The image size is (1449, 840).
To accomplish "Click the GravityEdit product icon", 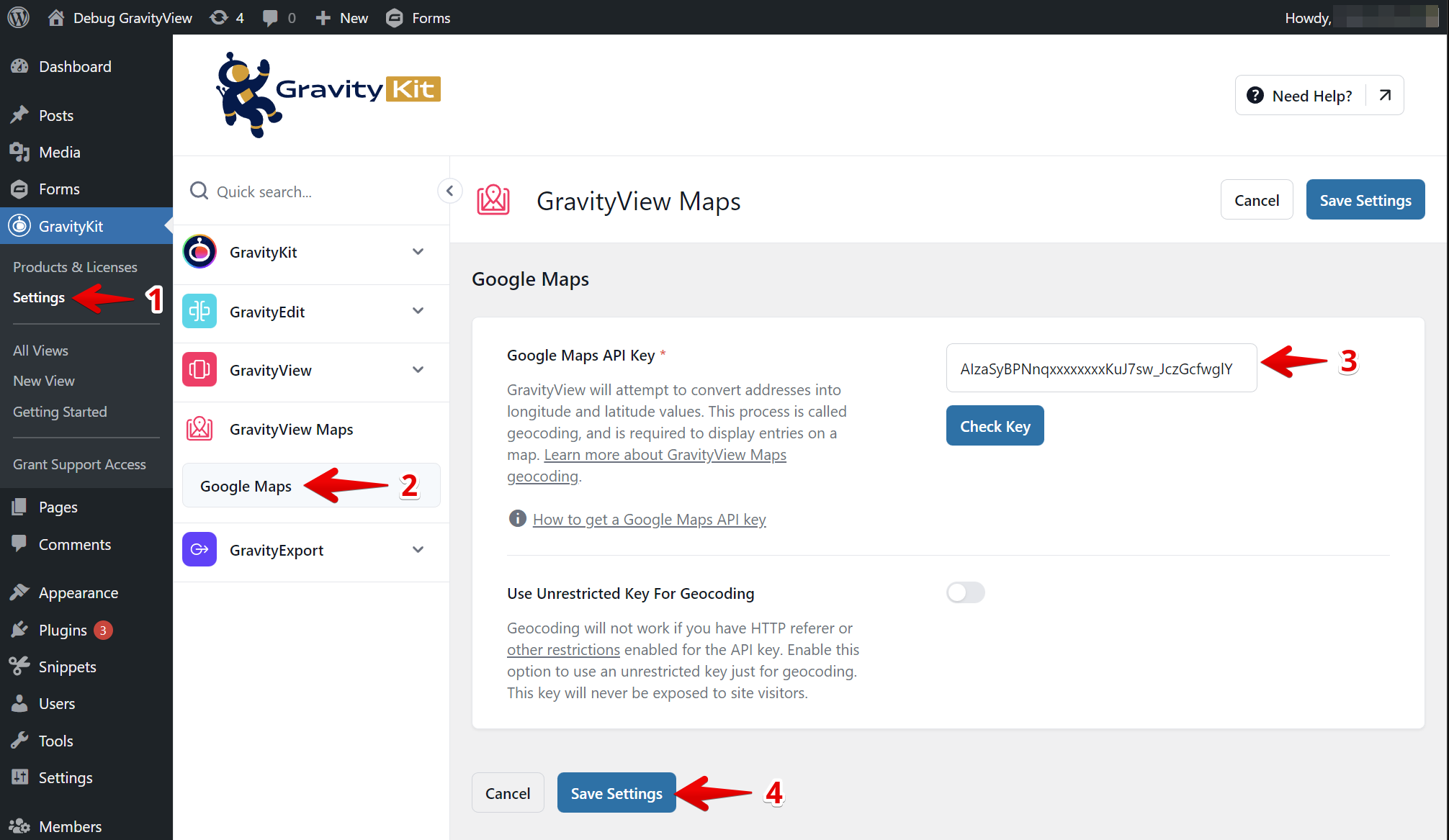I will click(x=199, y=311).
